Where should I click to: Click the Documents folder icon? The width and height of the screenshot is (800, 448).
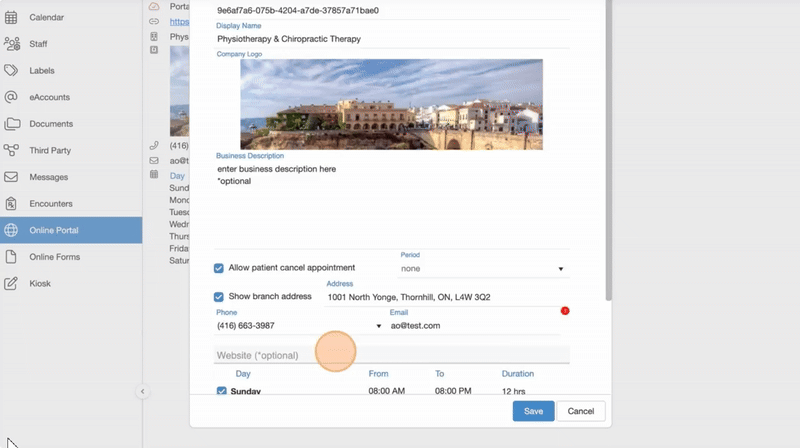click(x=12, y=124)
